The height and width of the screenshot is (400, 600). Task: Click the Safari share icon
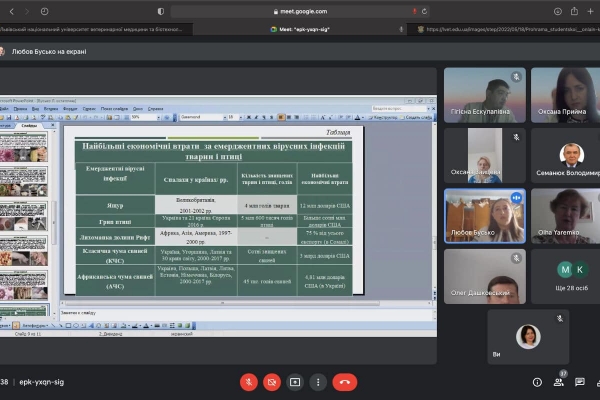pyautogui.click(x=574, y=11)
